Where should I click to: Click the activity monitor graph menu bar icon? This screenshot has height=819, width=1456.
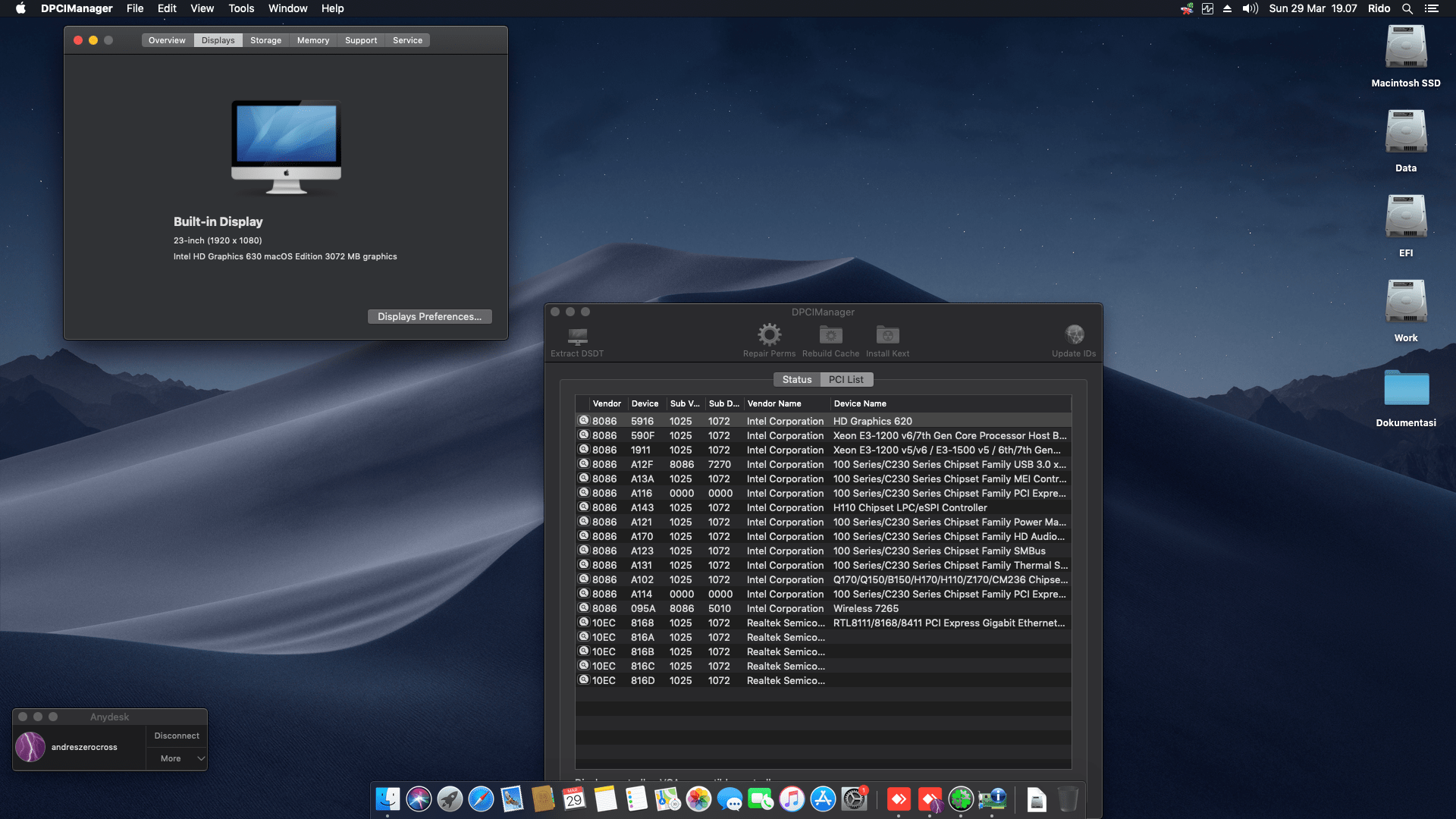click(x=1207, y=8)
